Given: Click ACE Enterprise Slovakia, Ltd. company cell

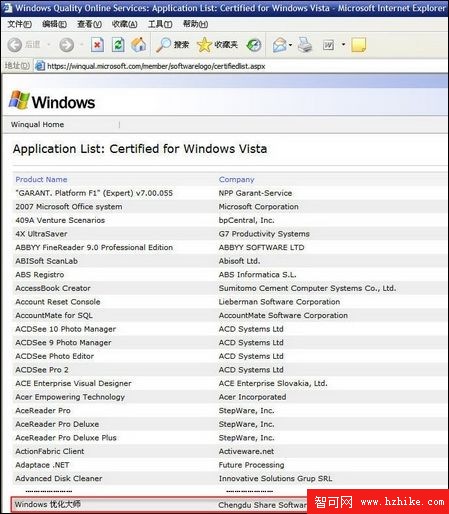Looking at the screenshot, I should (x=273, y=383).
